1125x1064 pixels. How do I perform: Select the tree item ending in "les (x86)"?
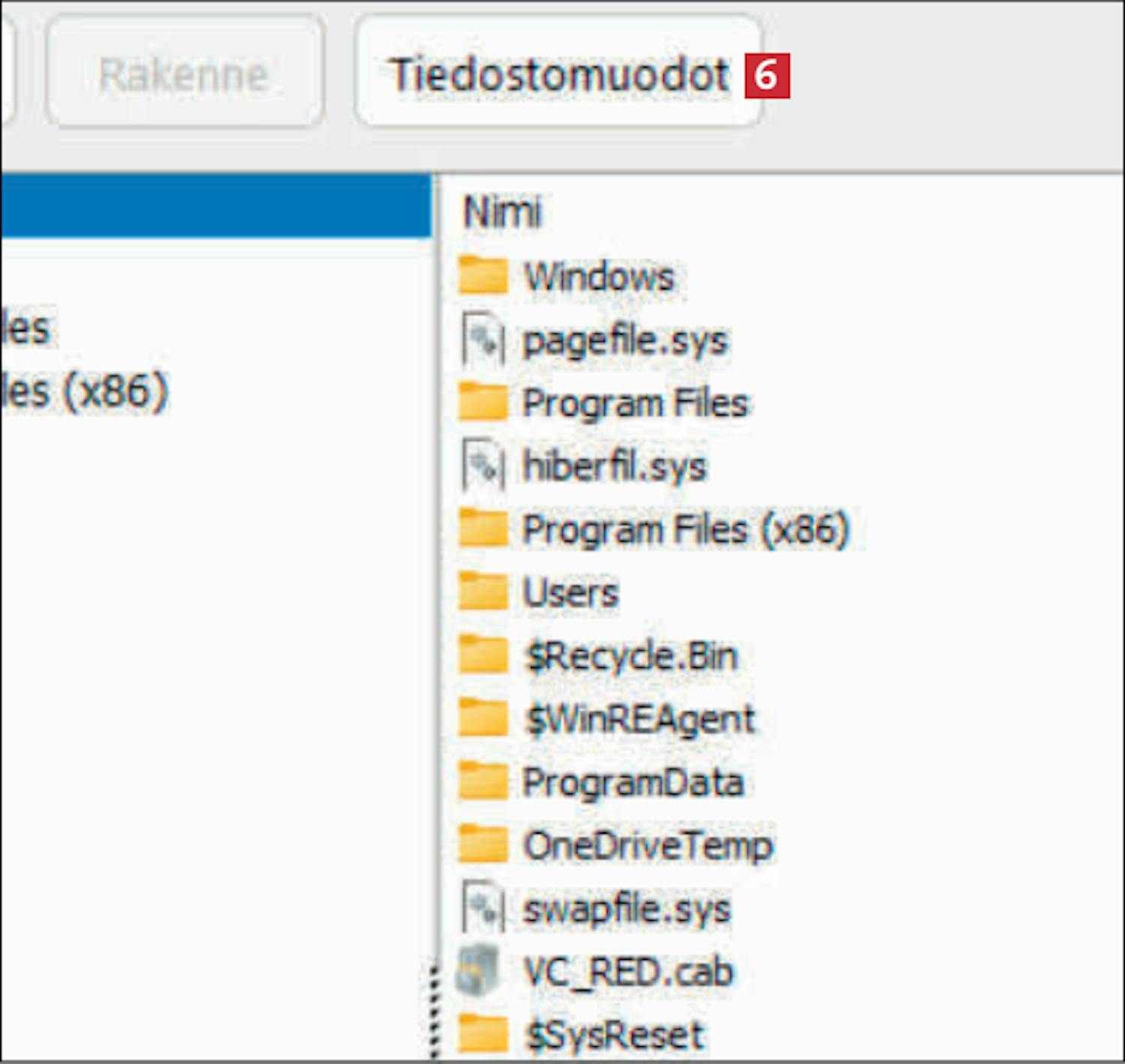pyautogui.click(x=84, y=391)
